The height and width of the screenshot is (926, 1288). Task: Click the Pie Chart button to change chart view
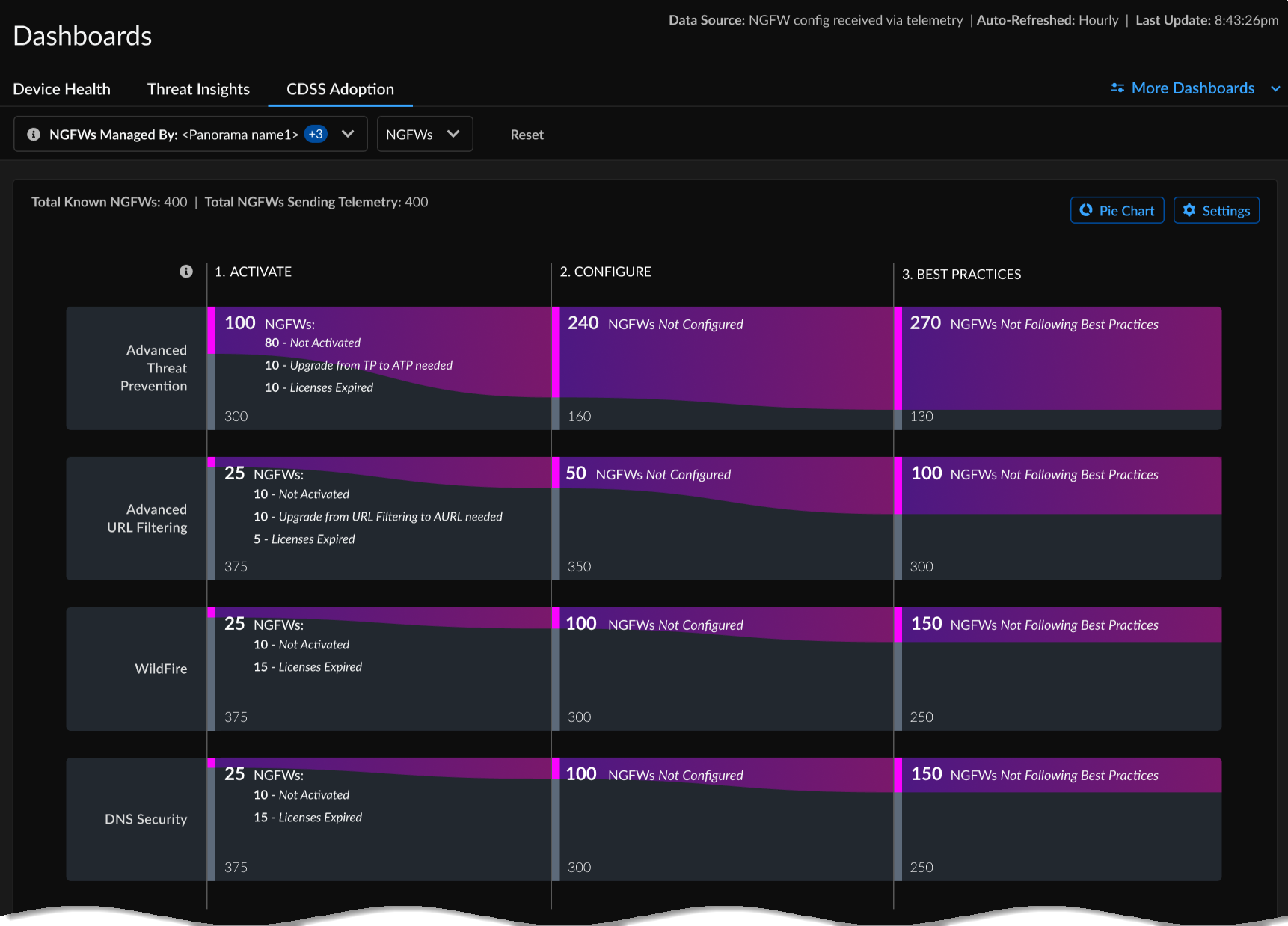click(x=1117, y=210)
